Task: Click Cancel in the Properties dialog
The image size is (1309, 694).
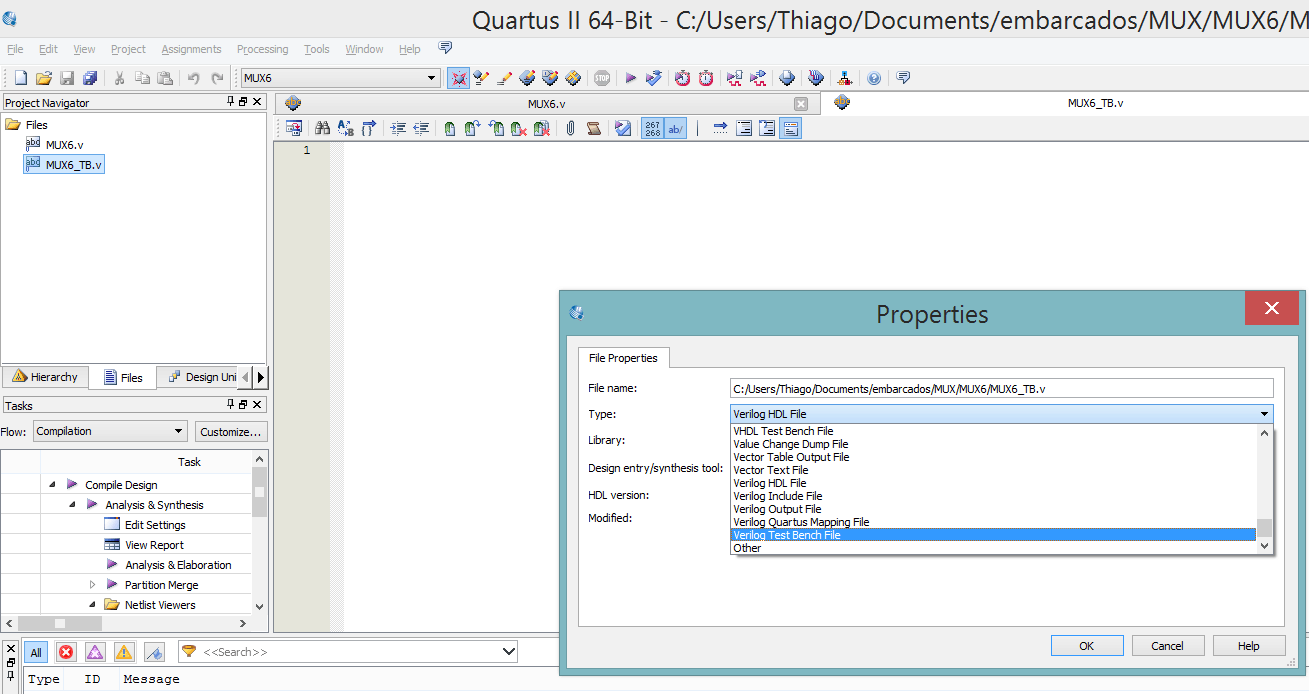Action: coord(1167,646)
